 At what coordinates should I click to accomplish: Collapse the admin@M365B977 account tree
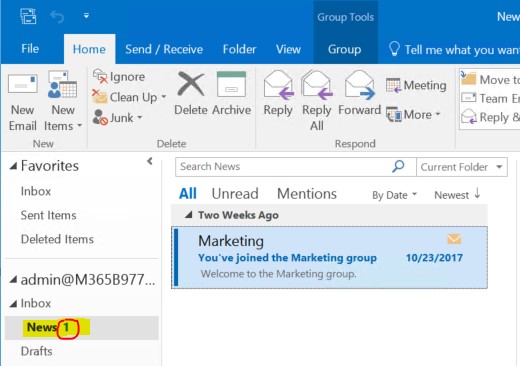[13, 280]
